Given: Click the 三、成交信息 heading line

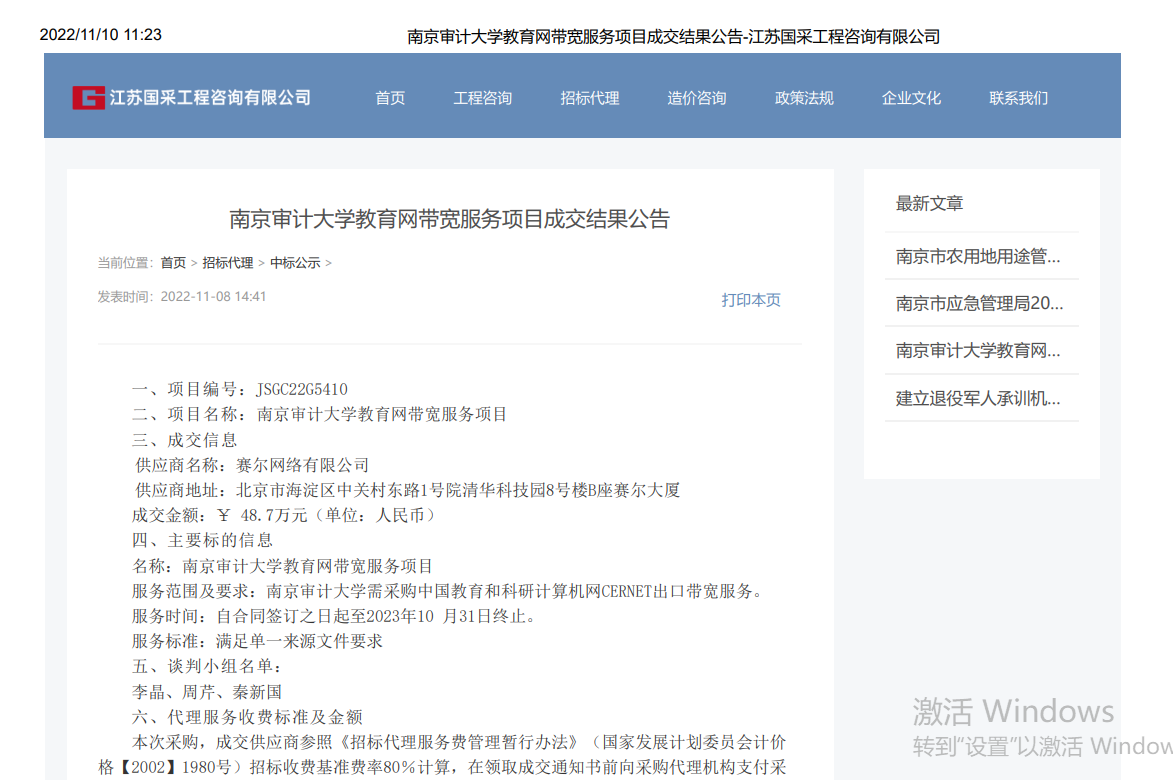Looking at the screenshot, I should (184, 440).
